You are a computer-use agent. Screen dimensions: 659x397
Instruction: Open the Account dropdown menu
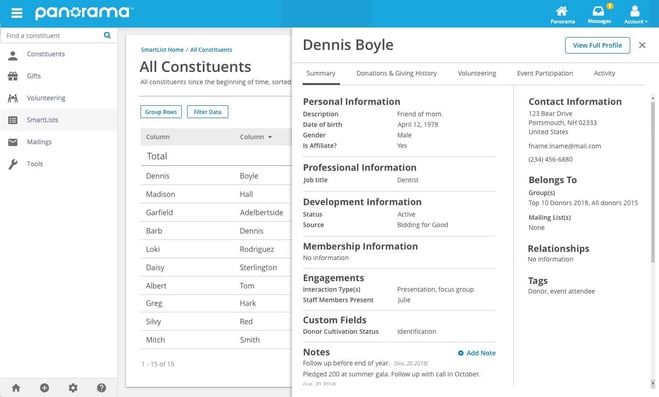click(x=635, y=14)
